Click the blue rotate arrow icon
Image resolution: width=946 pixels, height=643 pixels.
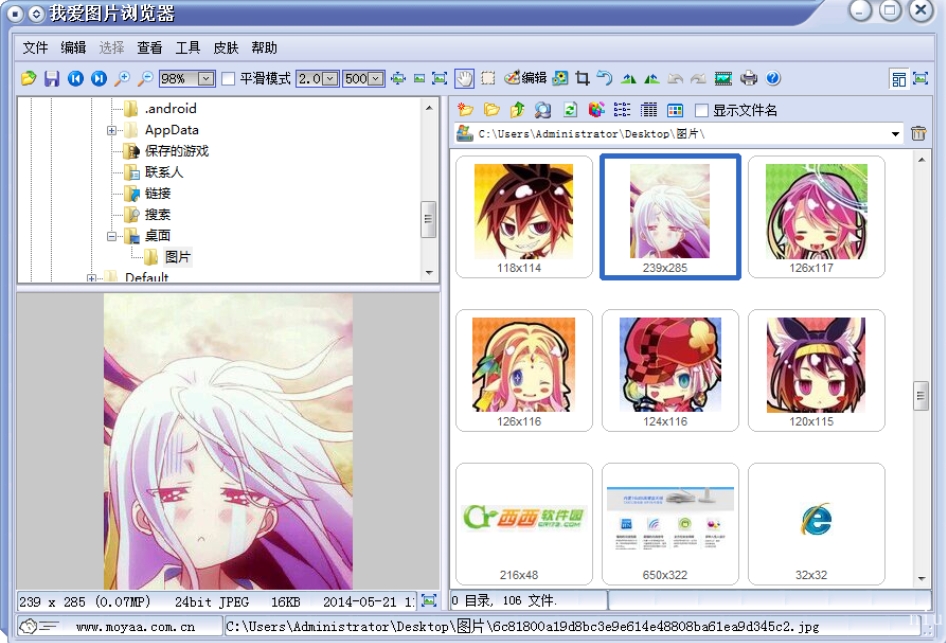coord(605,78)
